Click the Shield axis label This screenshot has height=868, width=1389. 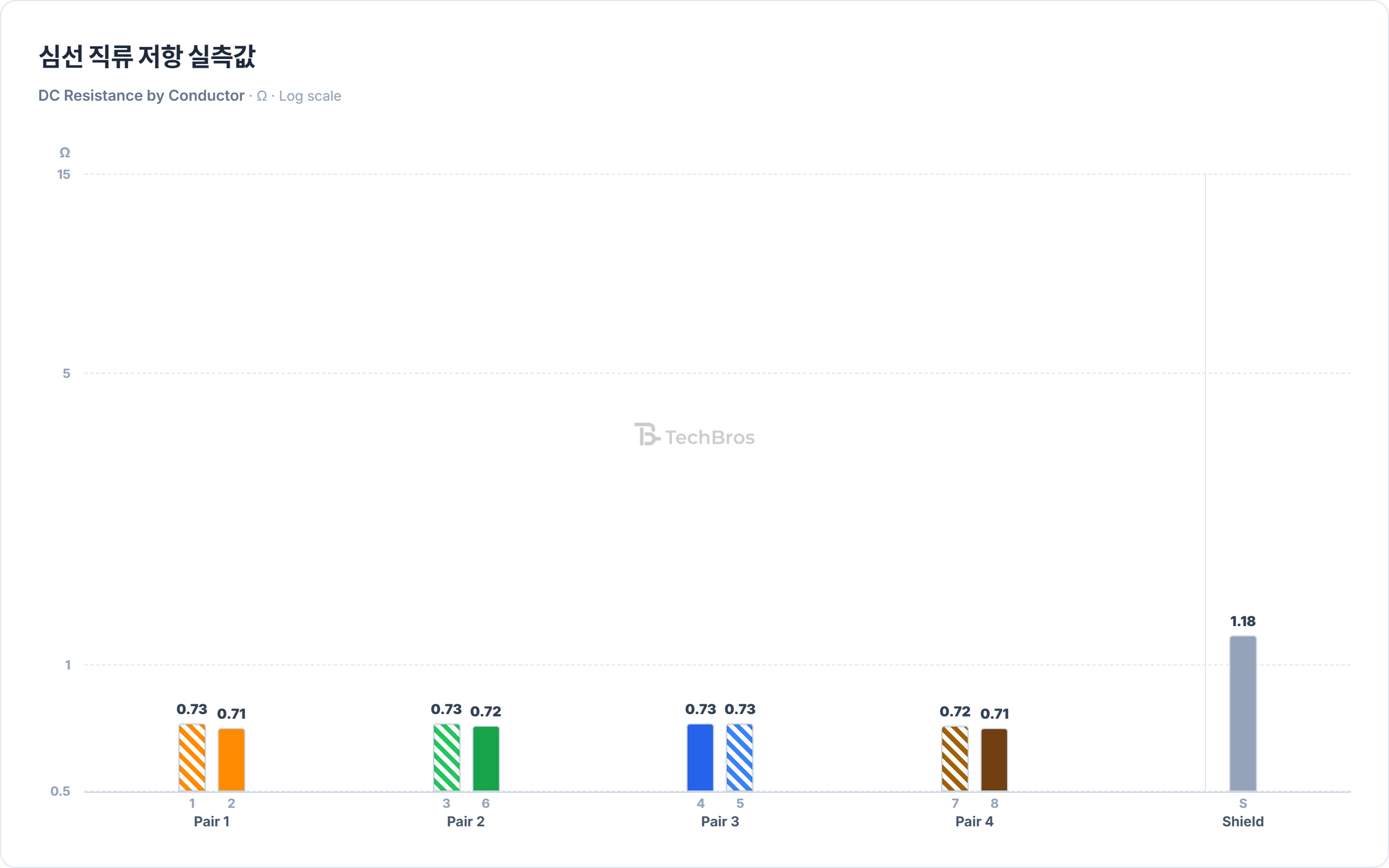point(1243,822)
